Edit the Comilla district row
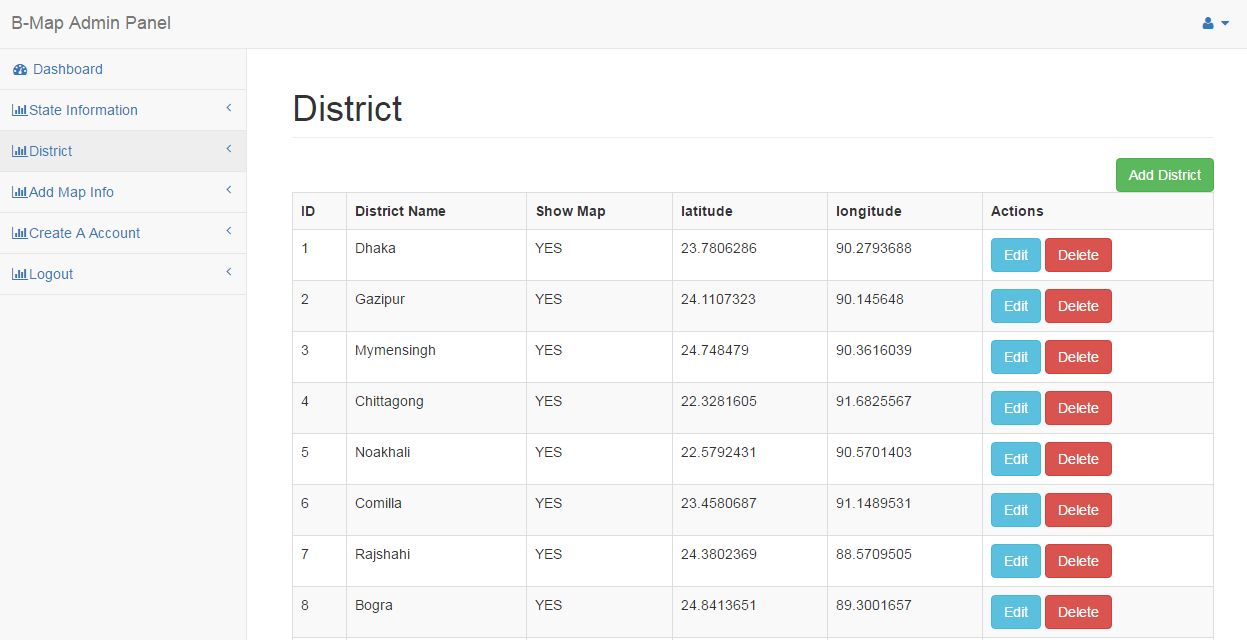Viewport: 1247px width, 640px height. pyautogui.click(x=1016, y=510)
